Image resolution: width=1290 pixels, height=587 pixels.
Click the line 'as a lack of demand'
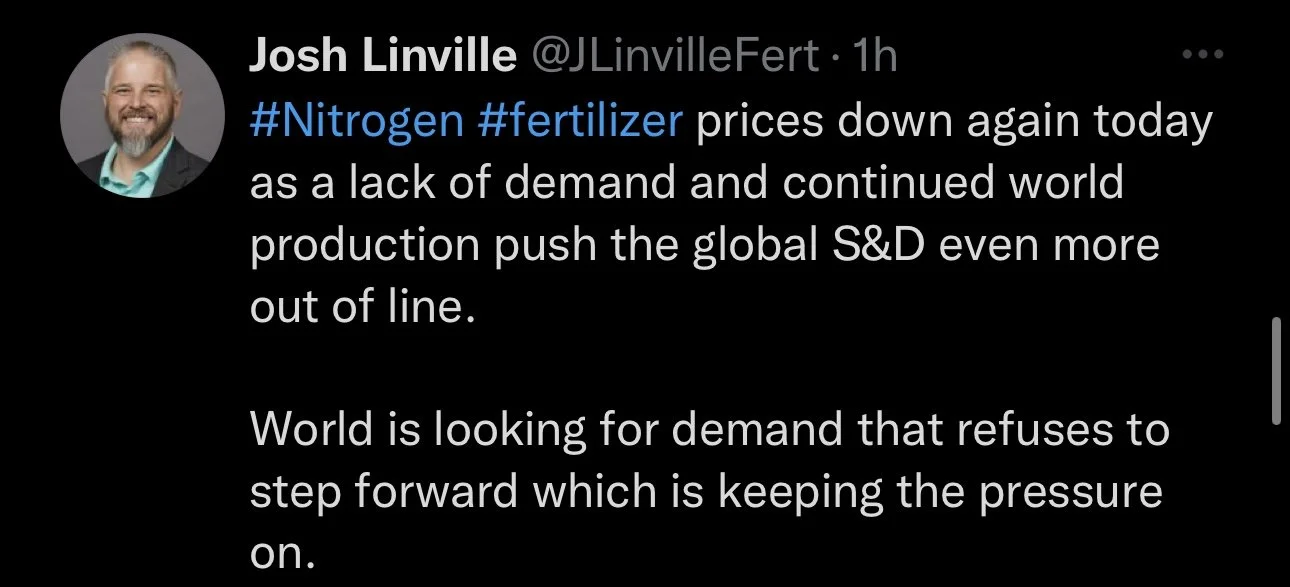coord(431,185)
